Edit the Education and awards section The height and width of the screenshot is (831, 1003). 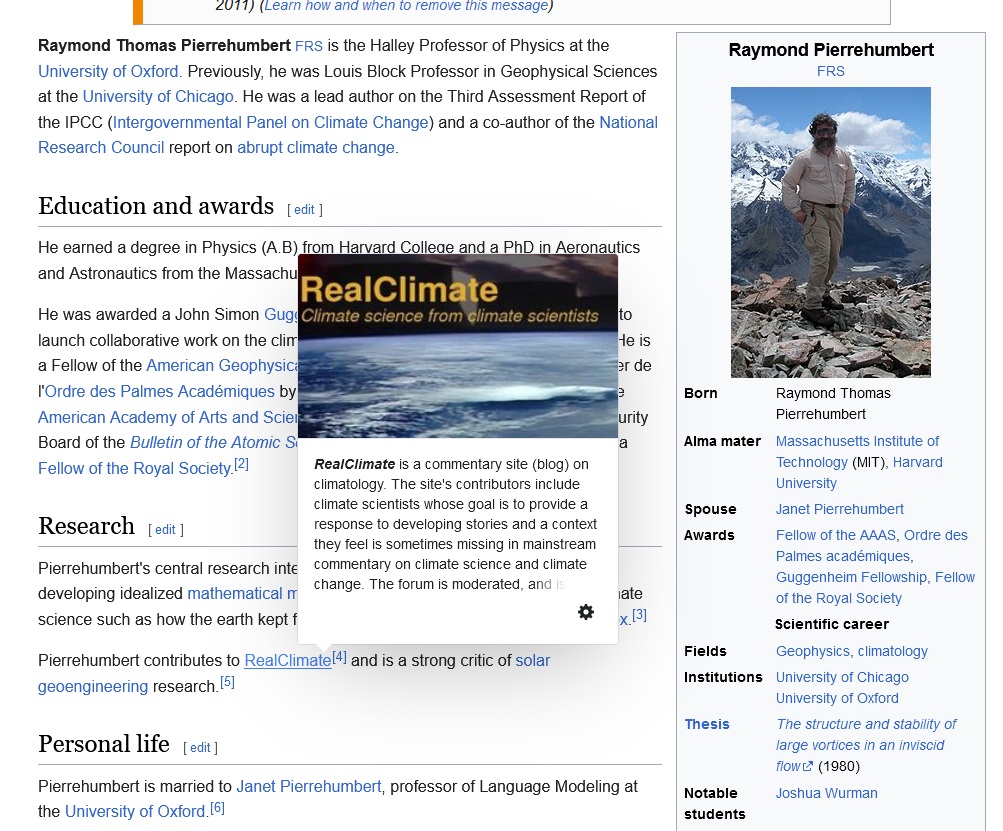point(304,210)
